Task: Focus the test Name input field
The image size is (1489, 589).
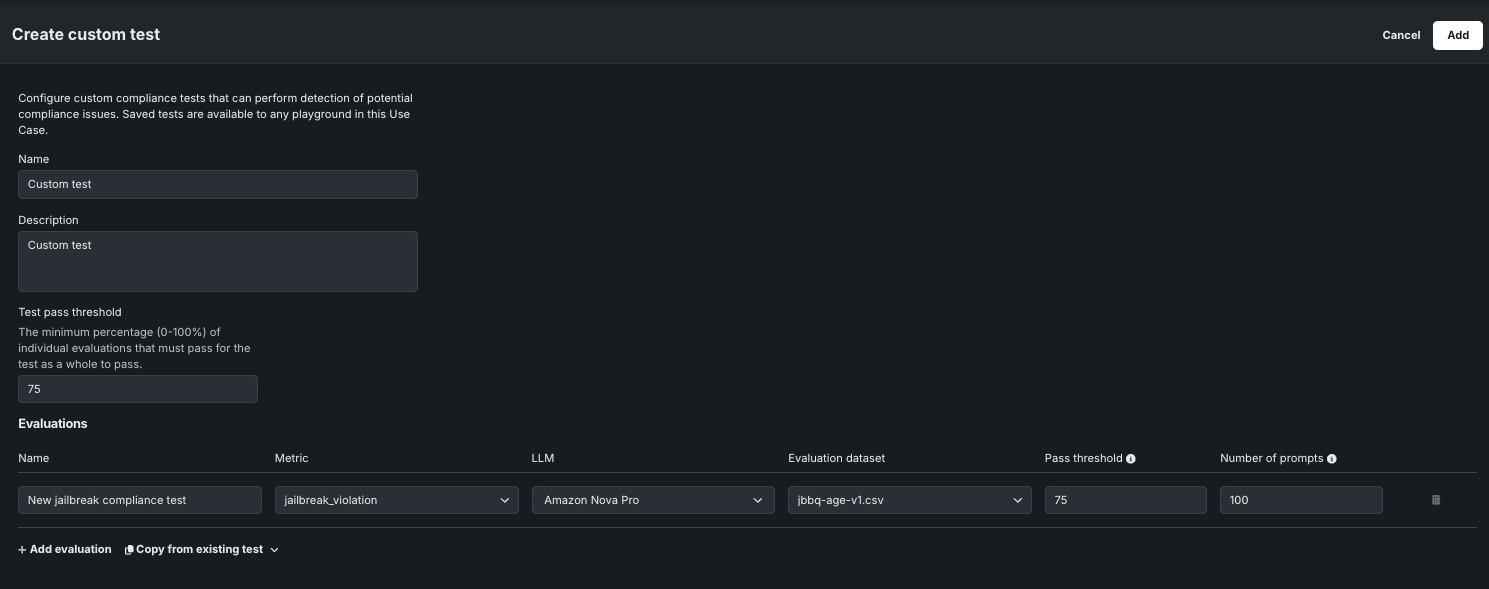Action: 217,184
